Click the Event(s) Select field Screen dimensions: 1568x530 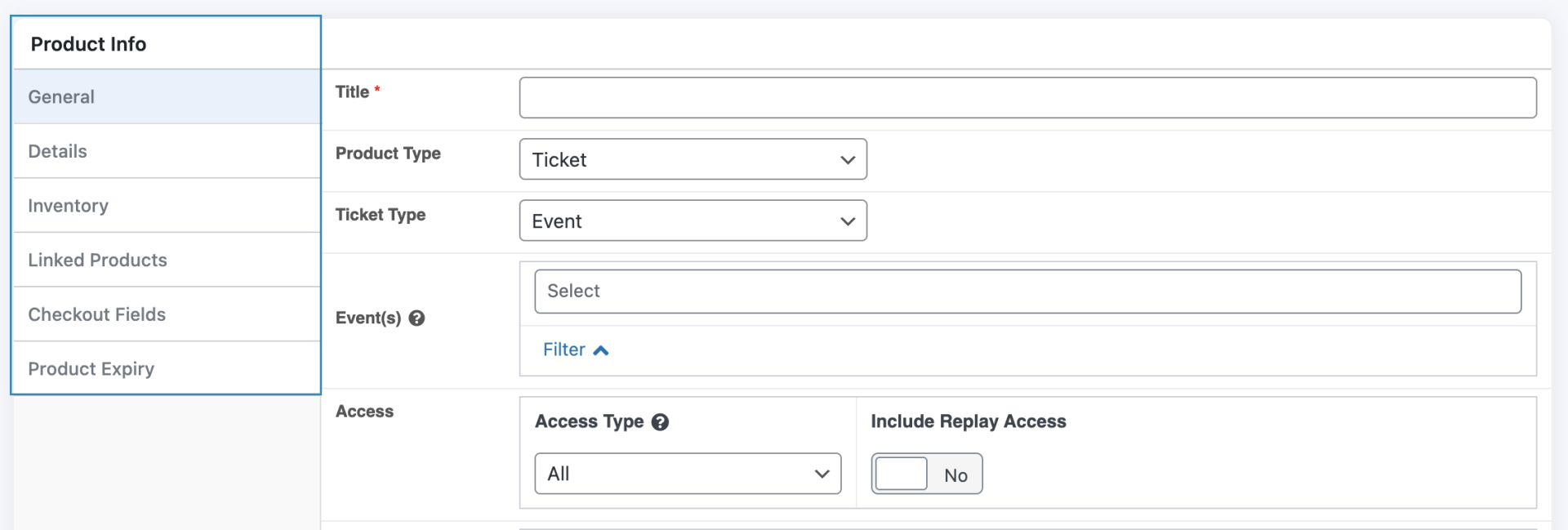[x=1027, y=292]
